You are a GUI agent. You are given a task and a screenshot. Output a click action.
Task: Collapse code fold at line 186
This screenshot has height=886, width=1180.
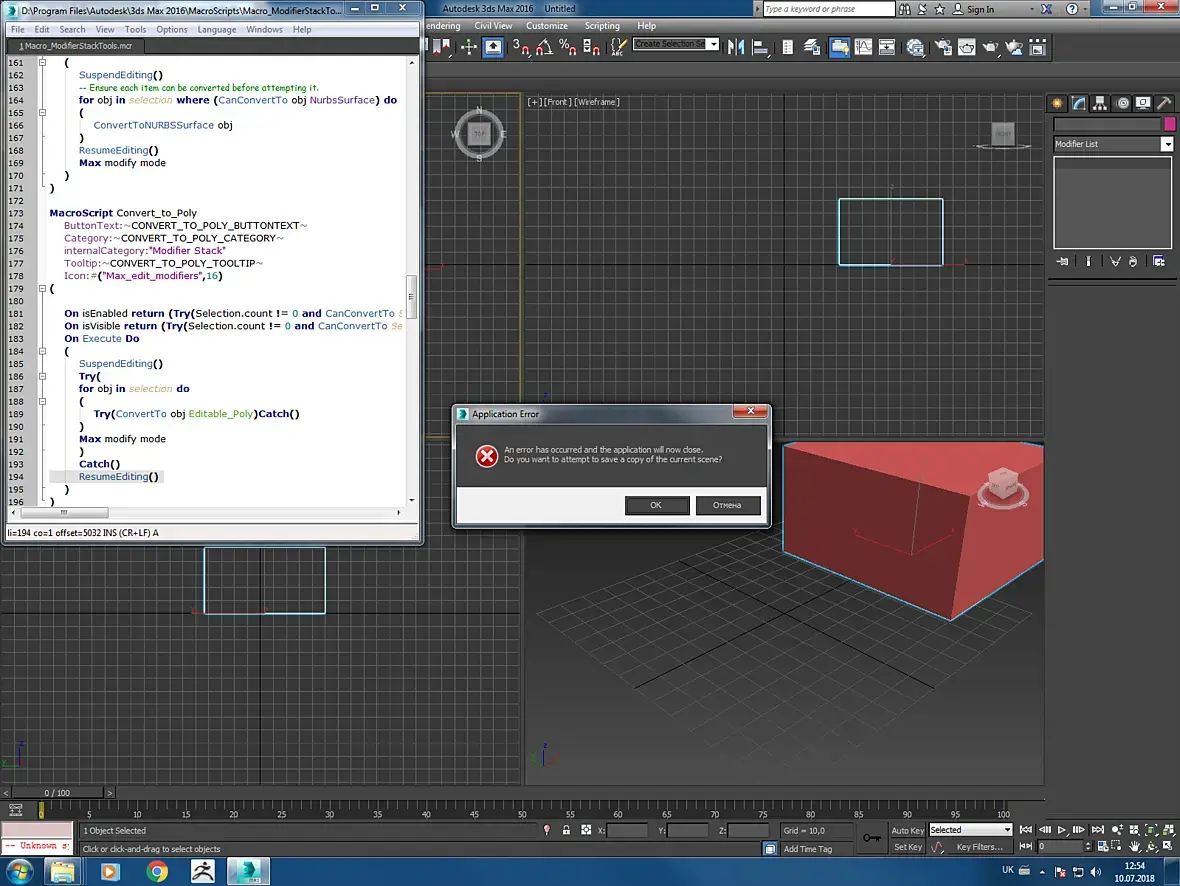coord(42,376)
